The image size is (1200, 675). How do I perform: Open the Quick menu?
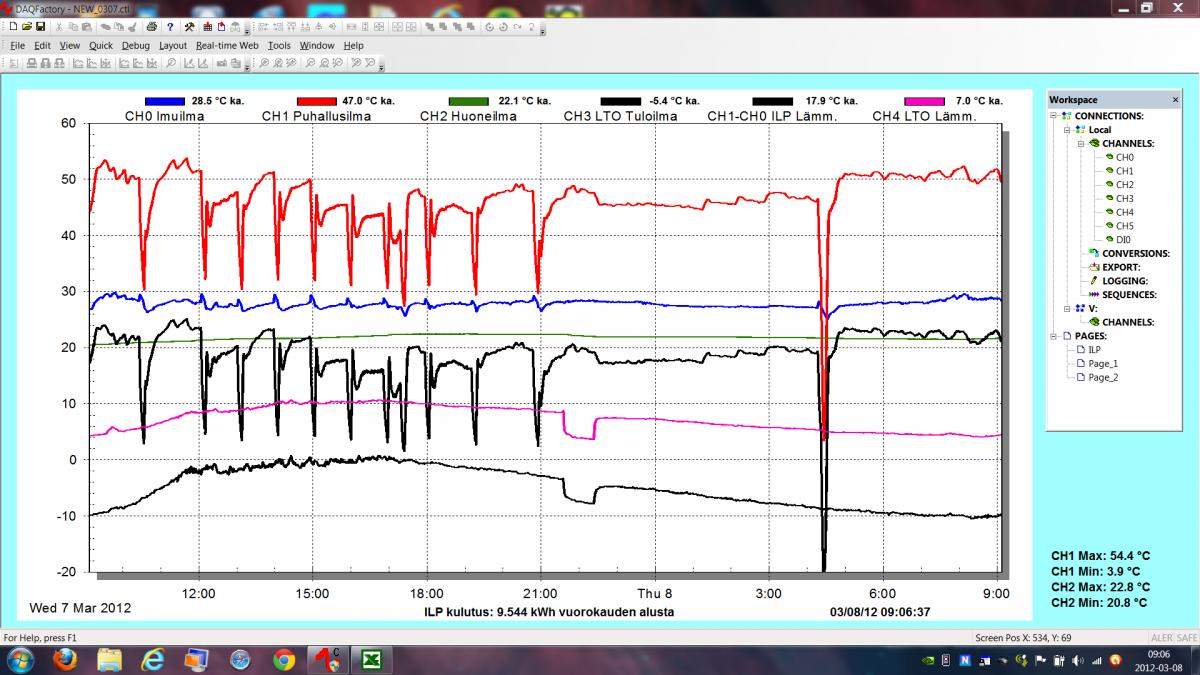[x=100, y=45]
